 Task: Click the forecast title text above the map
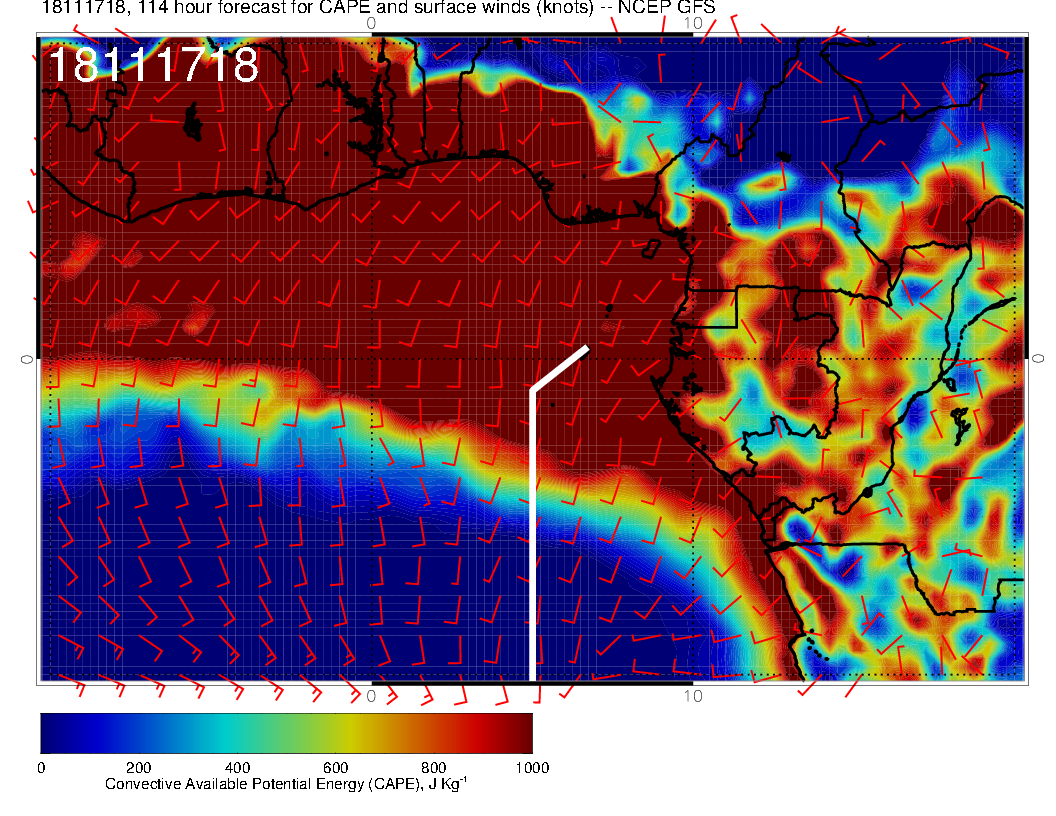(x=378, y=8)
